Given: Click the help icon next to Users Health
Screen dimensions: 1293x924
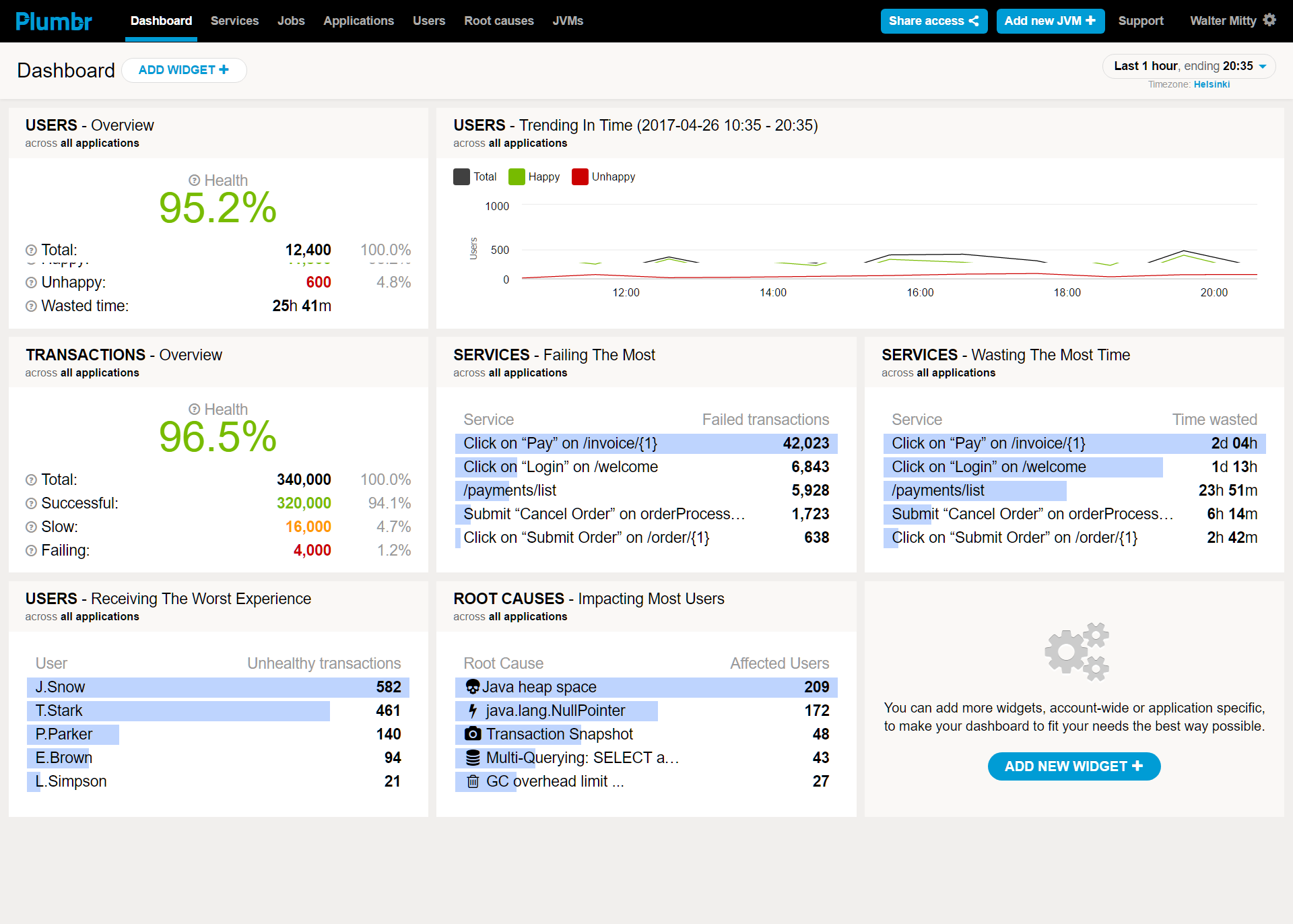Looking at the screenshot, I should click(x=194, y=180).
